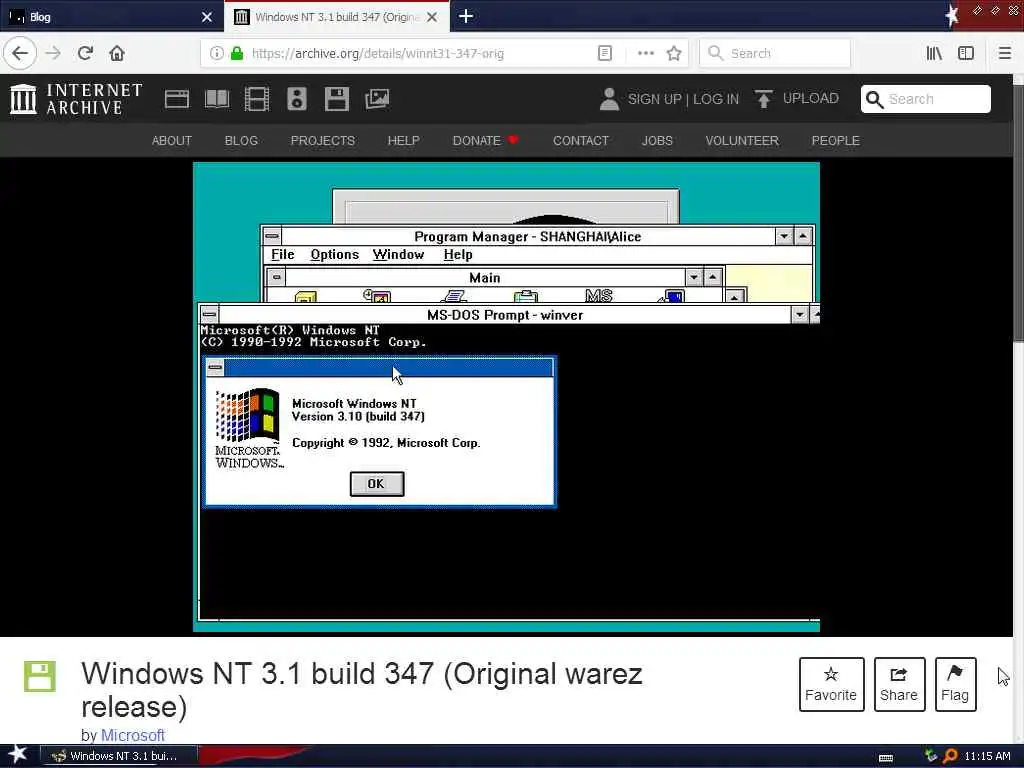Viewport: 1024px width, 768px height.
Task: Click the start star taskbar icon
Action: [x=18, y=755]
